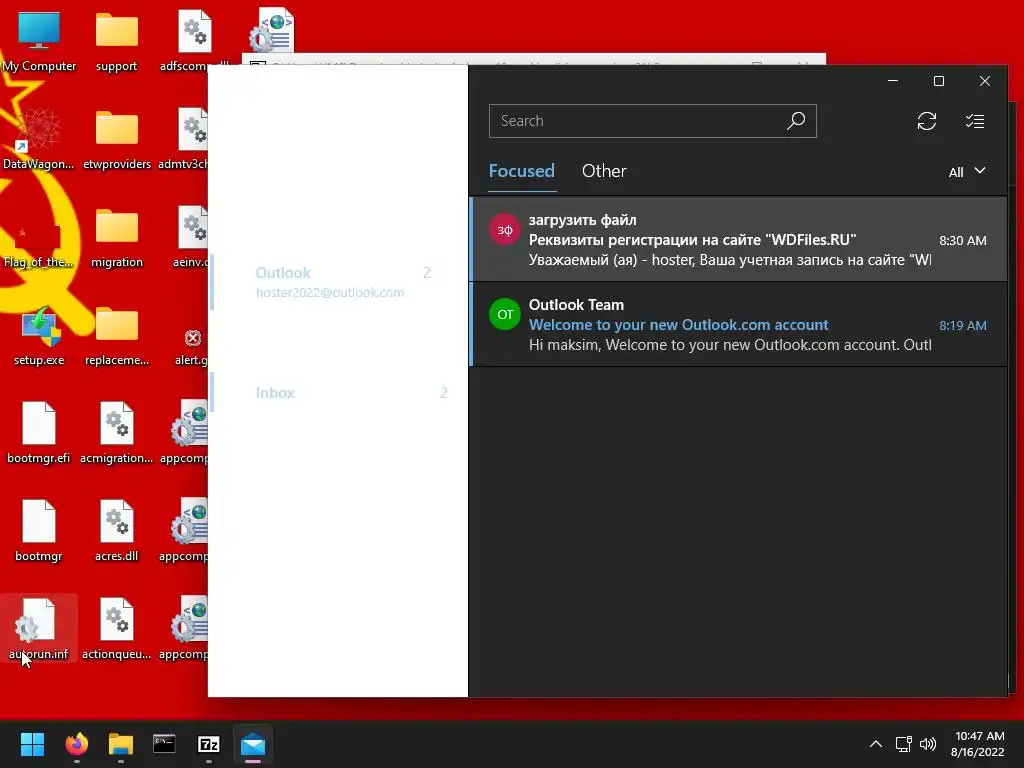Select the DataWagon shortcut icon
The height and width of the screenshot is (768, 1024).
coord(39,140)
